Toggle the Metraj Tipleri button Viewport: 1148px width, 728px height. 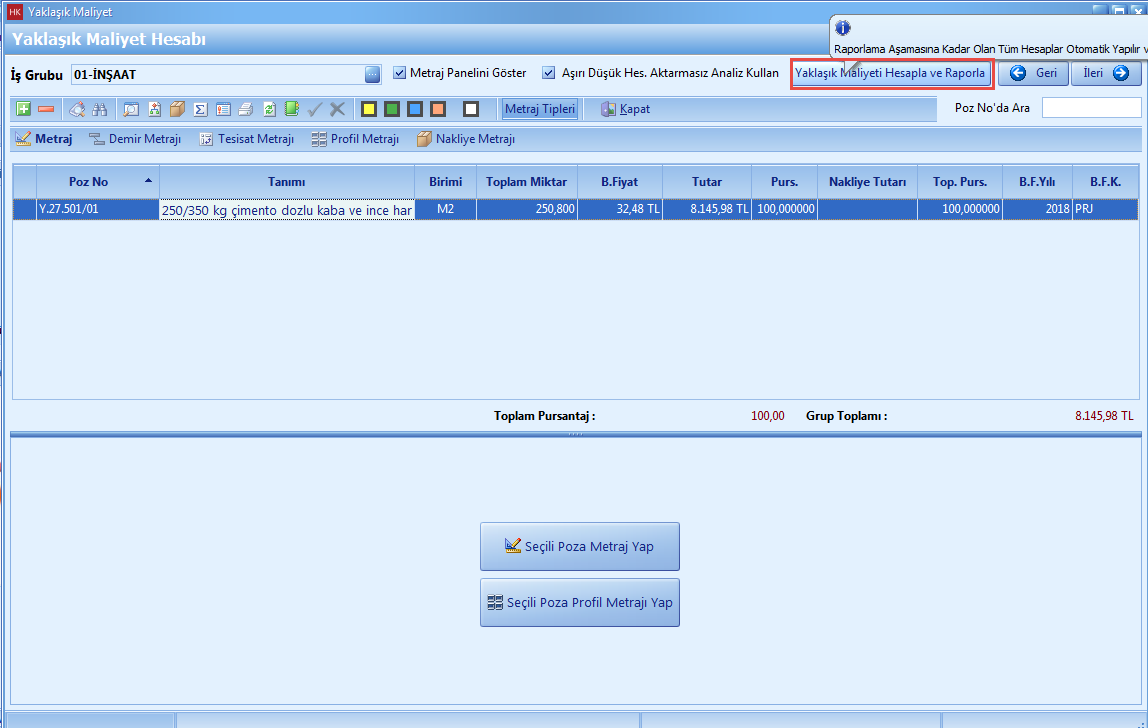click(x=540, y=109)
